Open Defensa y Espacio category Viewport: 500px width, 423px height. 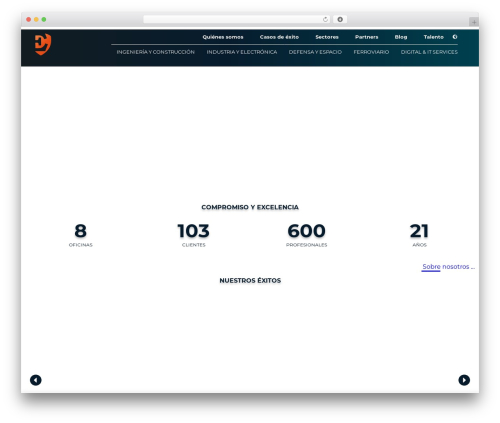(x=315, y=52)
